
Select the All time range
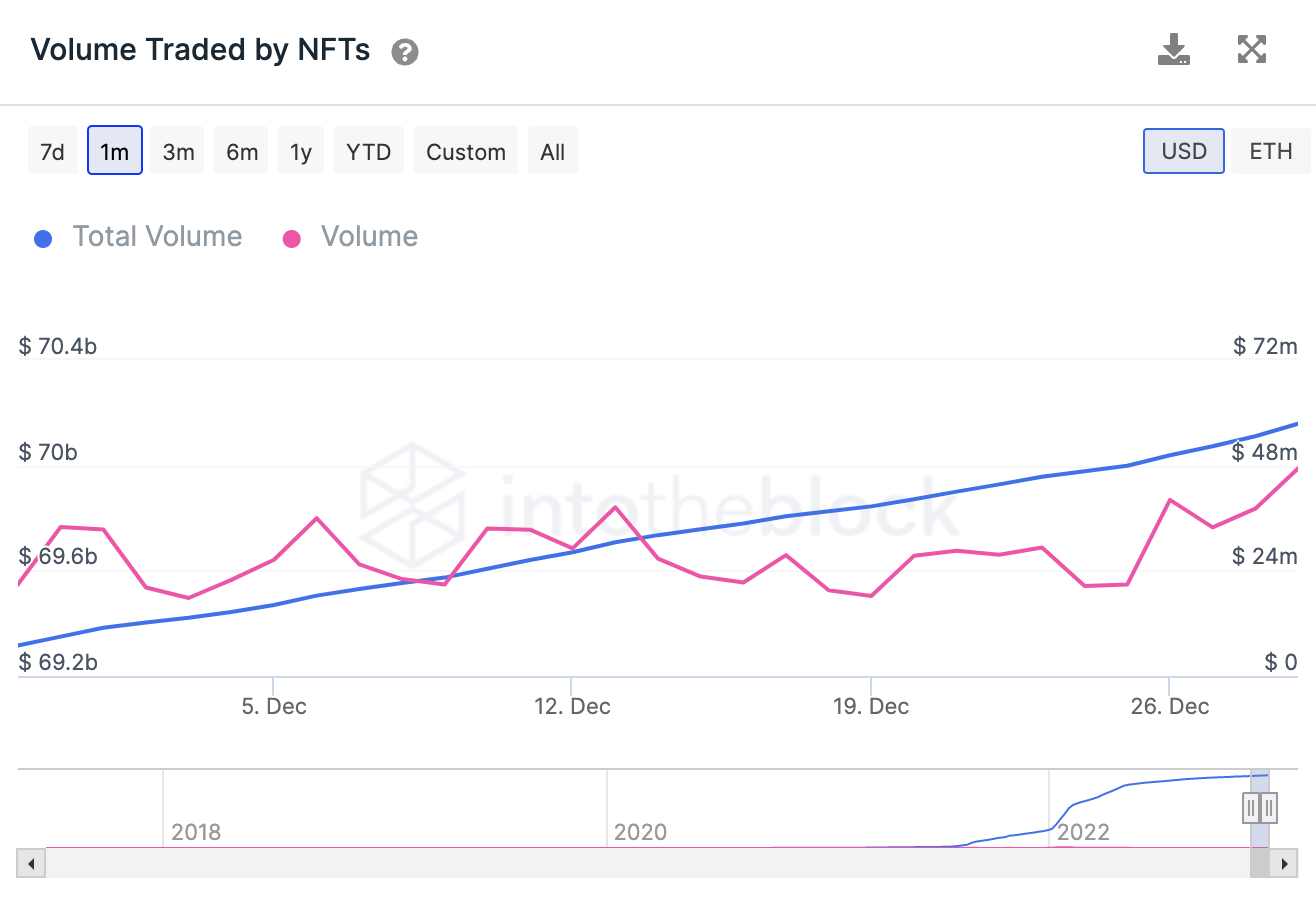pos(552,150)
